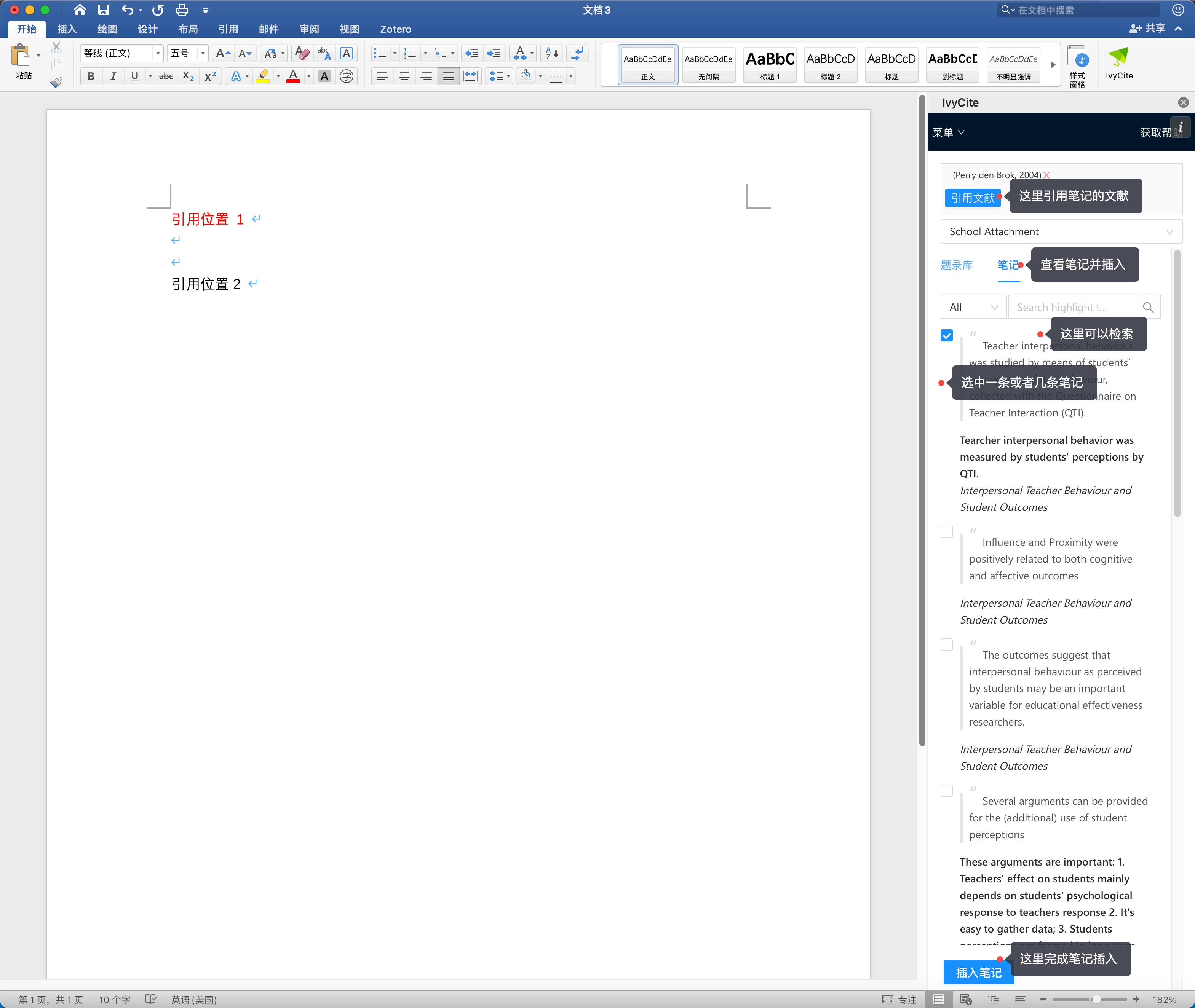This screenshot has width=1195, height=1008.
Task: Click the Format Painter brush icon
Action: pos(56,82)
